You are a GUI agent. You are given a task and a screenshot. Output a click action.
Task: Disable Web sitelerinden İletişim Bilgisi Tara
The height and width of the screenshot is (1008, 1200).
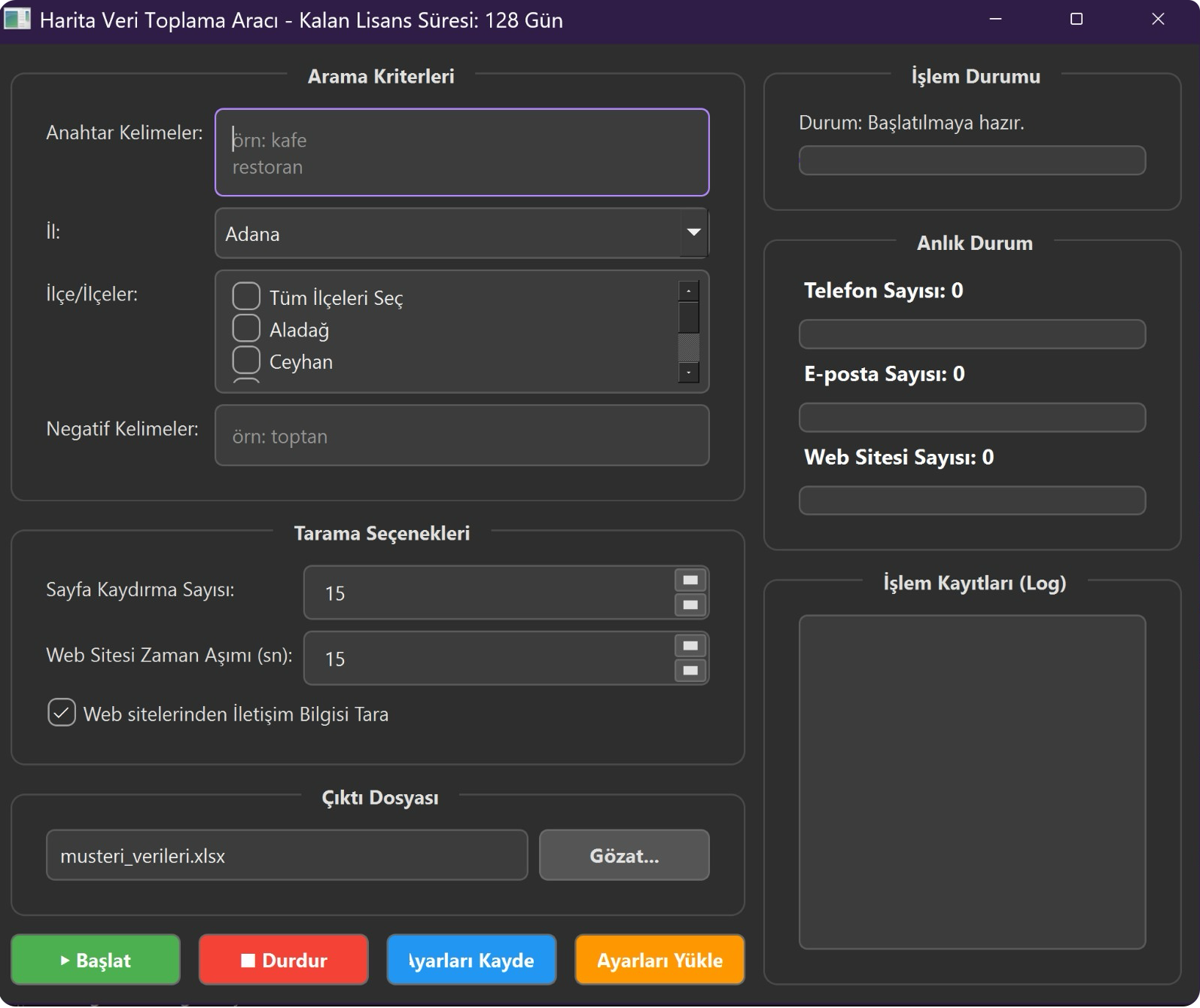coord(62,712)
